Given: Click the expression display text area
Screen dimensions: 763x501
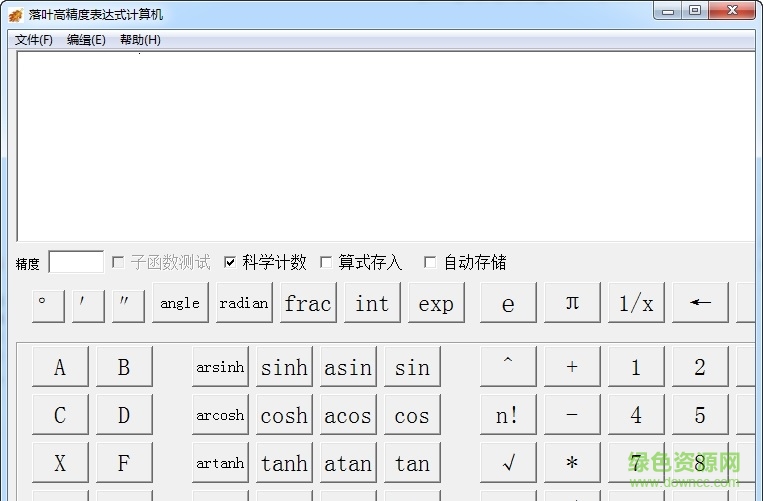Looking at the screenshot, I should 386,146.
